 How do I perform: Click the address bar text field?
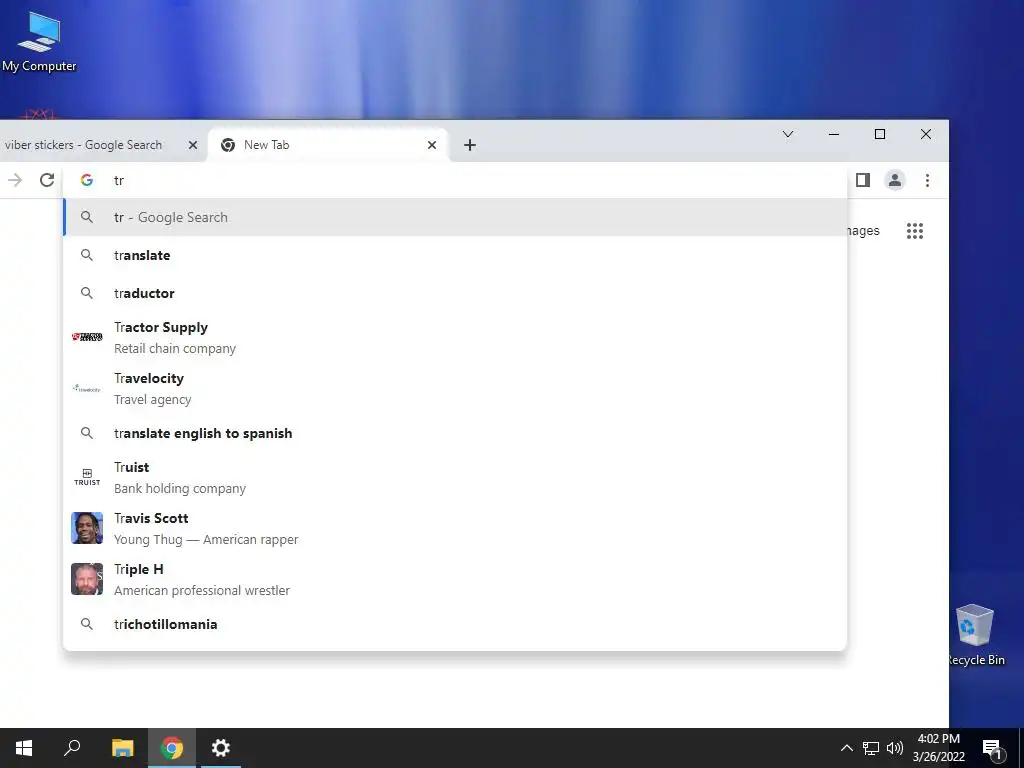tap(457, 180)
